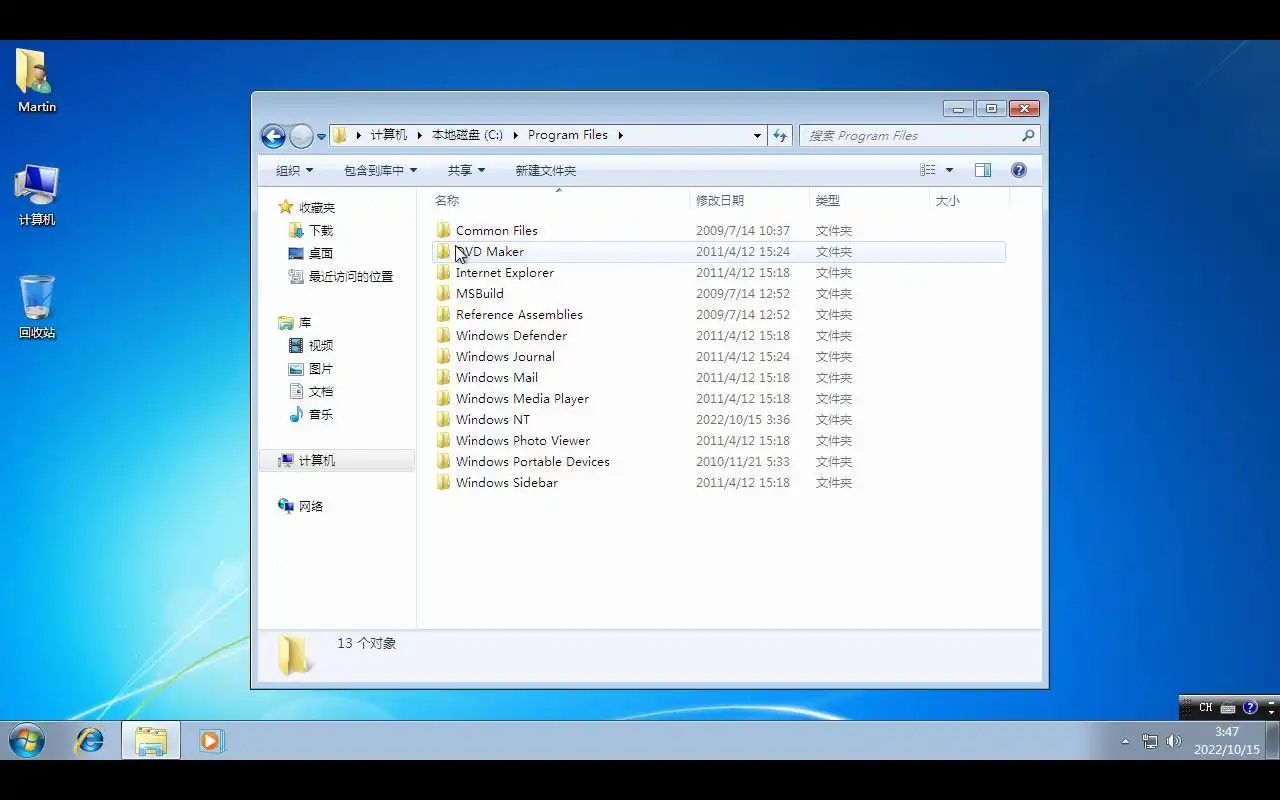
Task: Click the blue help question mark icon
Action: [1019, 171]
